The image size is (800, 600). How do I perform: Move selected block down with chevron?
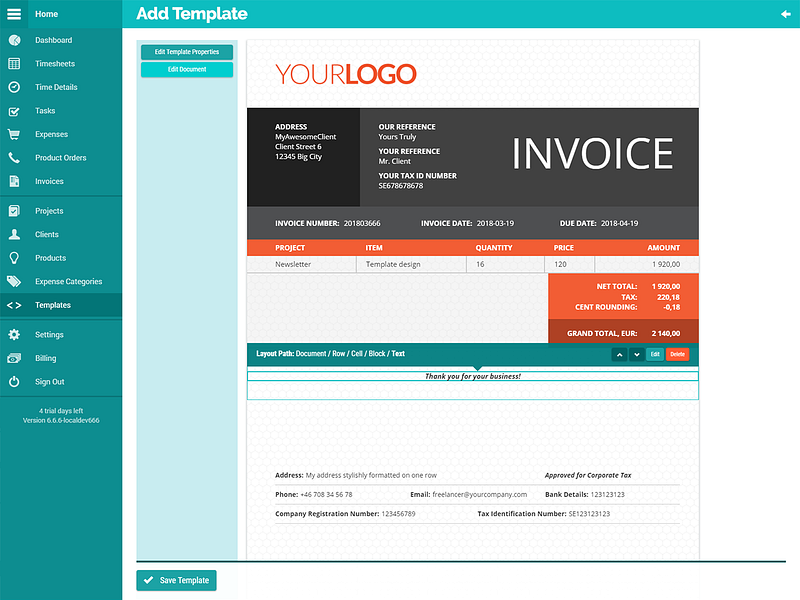click(x=637, y=354)
